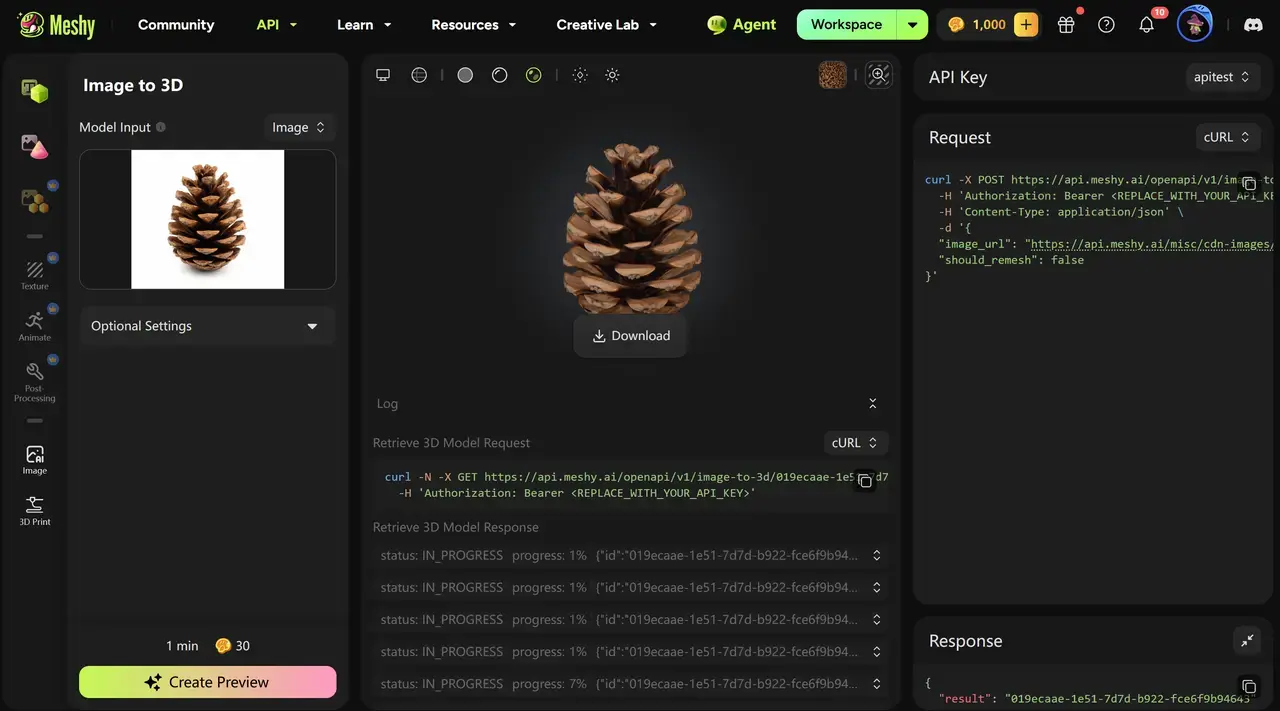This screenshot has width=1280, height=711.
Task: Click the Download button under the model
Action: click(x=631, y=336)
